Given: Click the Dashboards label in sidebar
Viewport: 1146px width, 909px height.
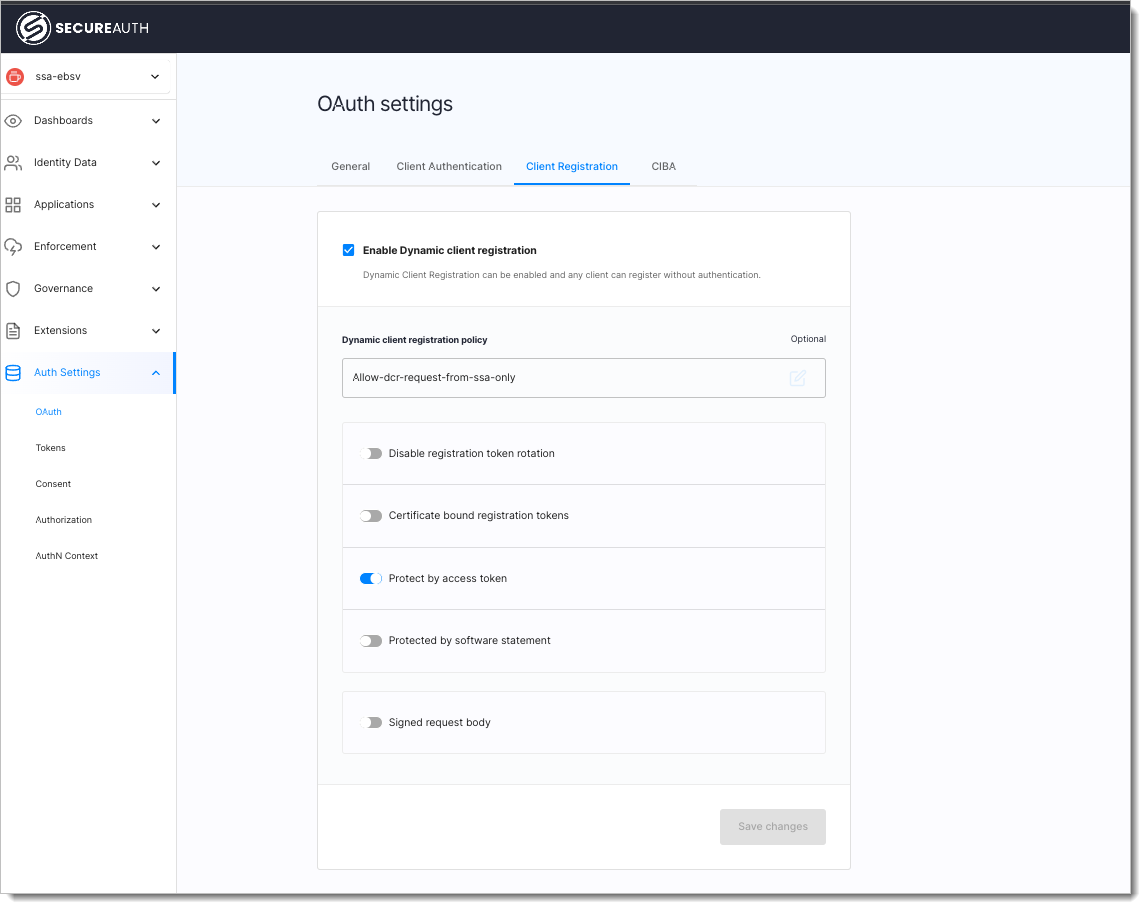Looking at the screenshot, I should click(x=64, y=121).
